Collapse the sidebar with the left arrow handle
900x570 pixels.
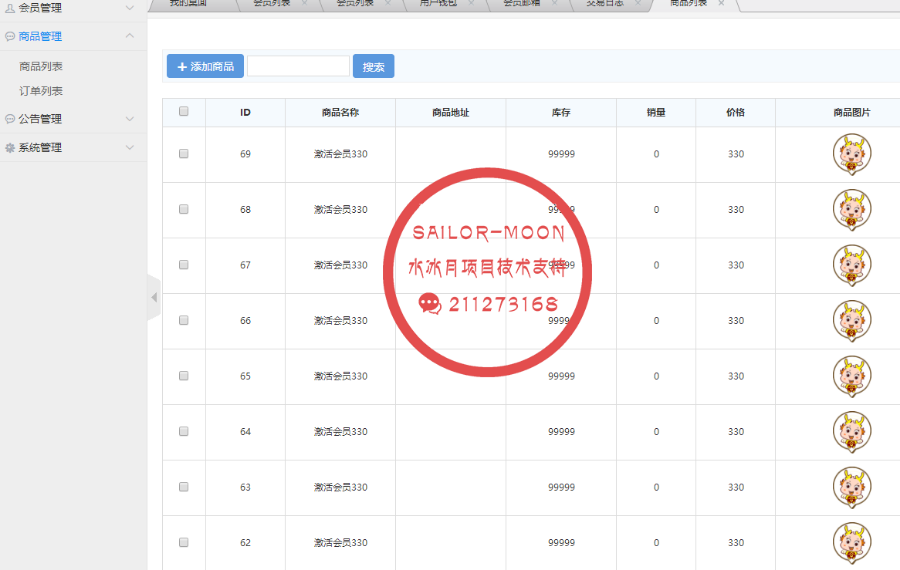(154, 297)
